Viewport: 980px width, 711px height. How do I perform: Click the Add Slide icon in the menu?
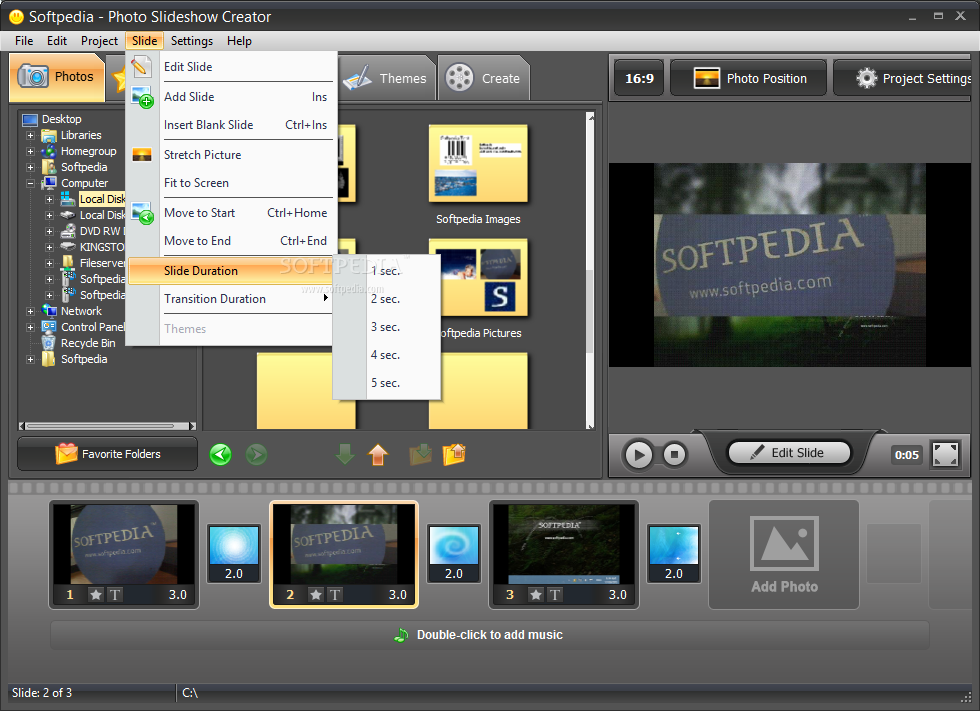pyautogui.click(x=142, y=97)
